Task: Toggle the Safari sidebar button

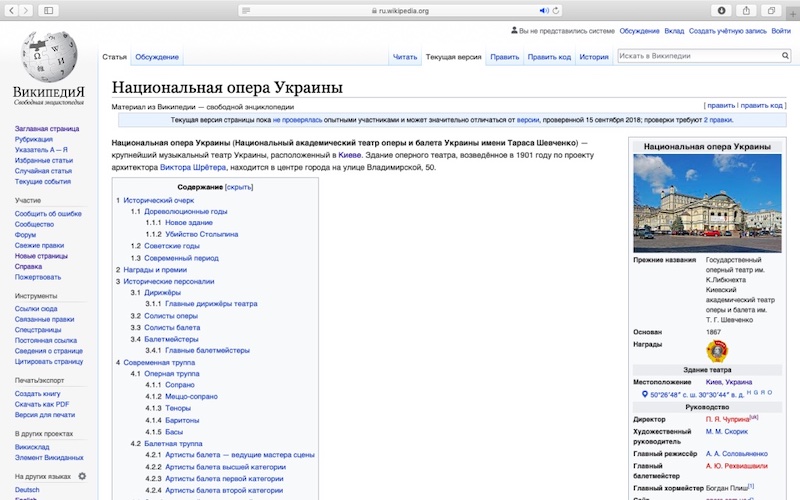Action: pyautogui.click(x=48, y=10)
